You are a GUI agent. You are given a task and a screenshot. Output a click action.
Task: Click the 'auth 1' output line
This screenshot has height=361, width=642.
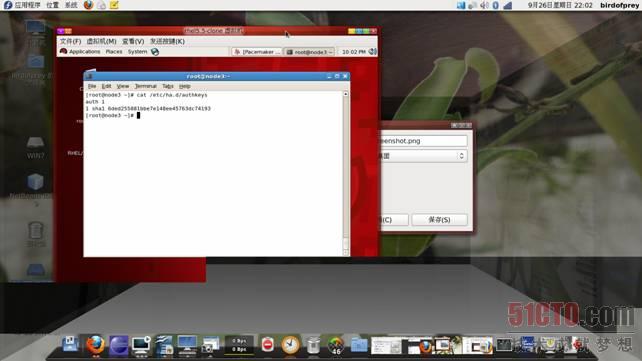[x=95, y=102]
